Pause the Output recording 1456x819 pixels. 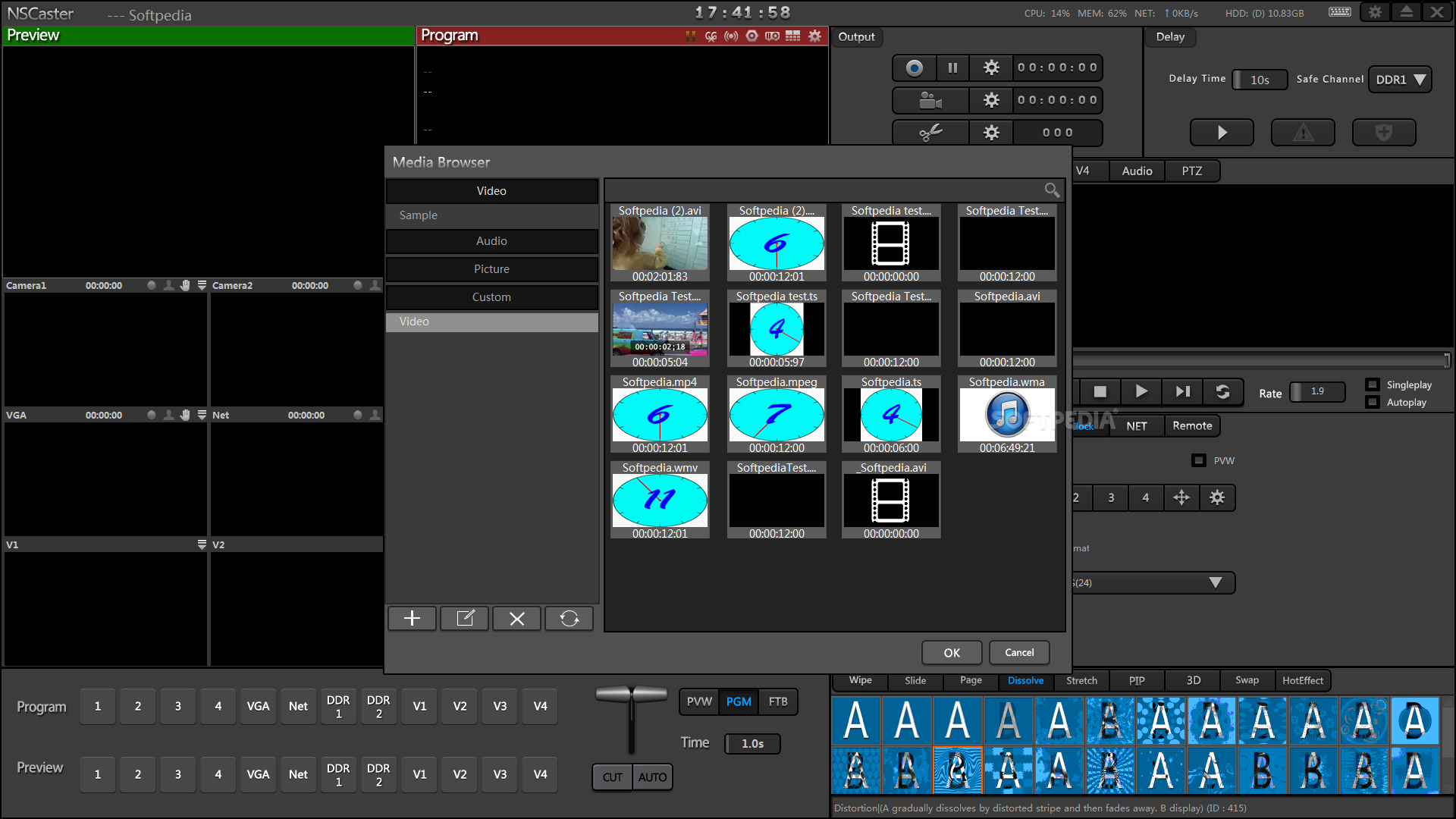coord(952,67)
